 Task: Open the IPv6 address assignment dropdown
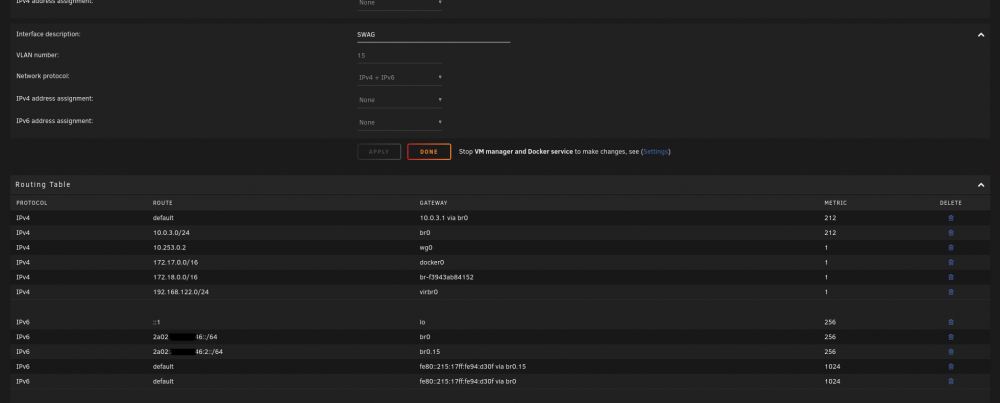[x=400, y=122]
